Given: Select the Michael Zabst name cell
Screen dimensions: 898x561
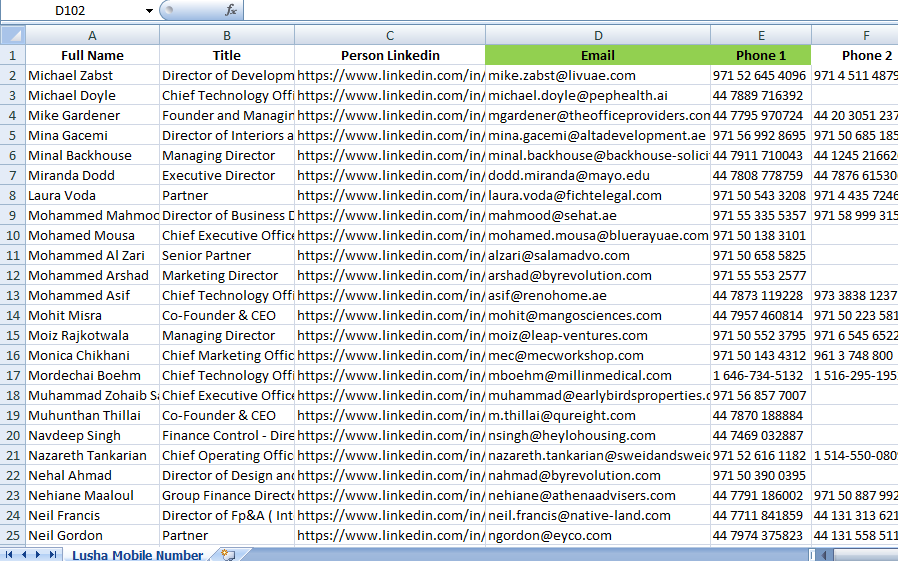Looking at the screenshot, I should 92,76.
